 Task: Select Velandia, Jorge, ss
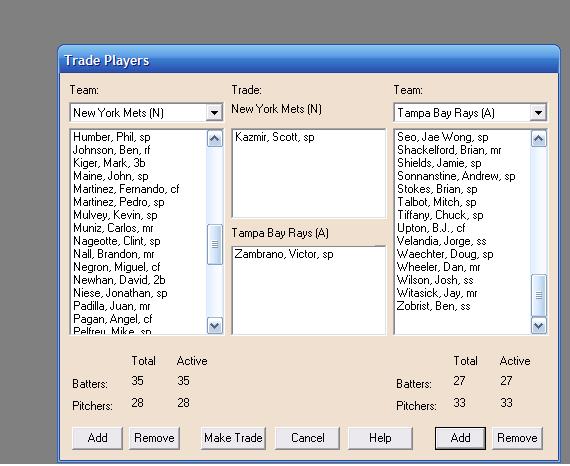[441, 241]
